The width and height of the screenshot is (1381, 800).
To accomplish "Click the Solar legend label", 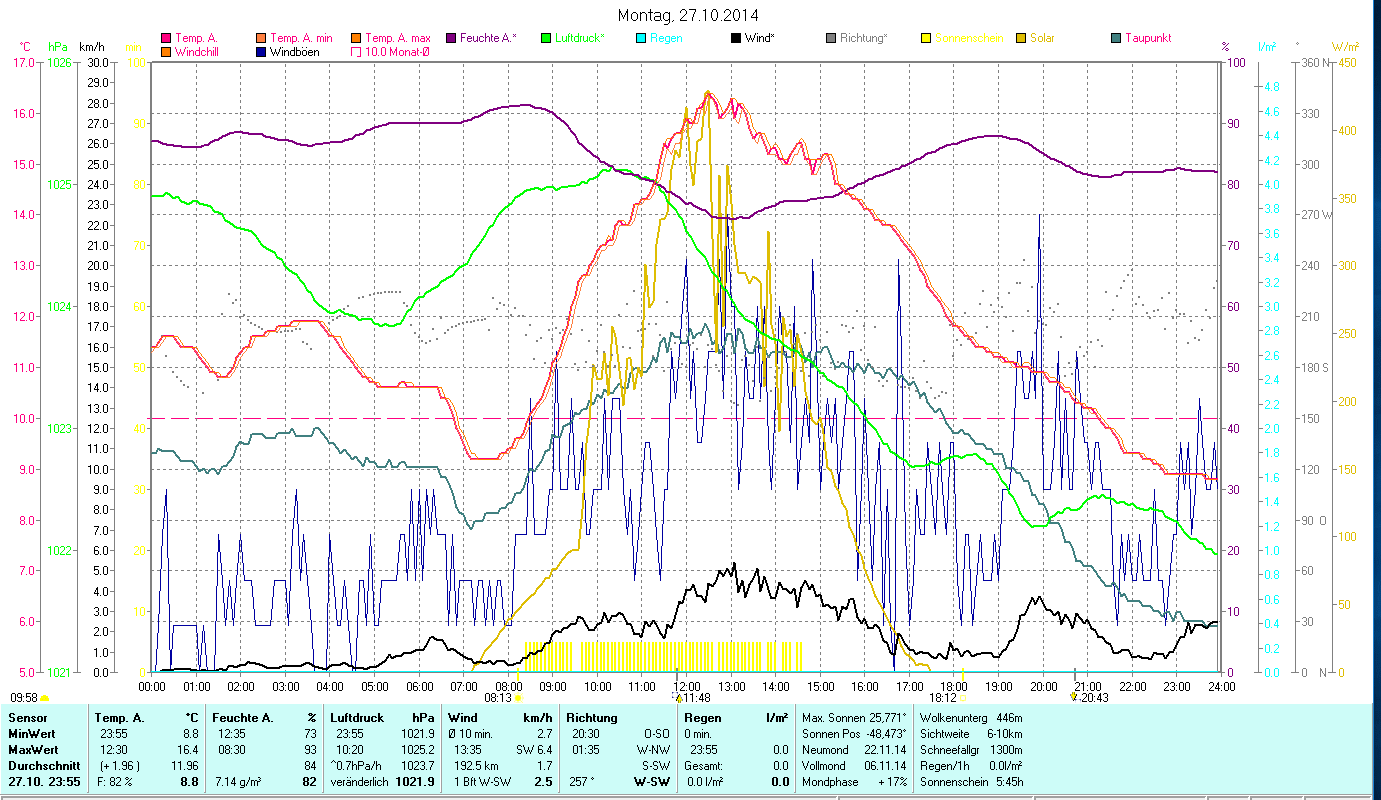I will coord(1042,39).
